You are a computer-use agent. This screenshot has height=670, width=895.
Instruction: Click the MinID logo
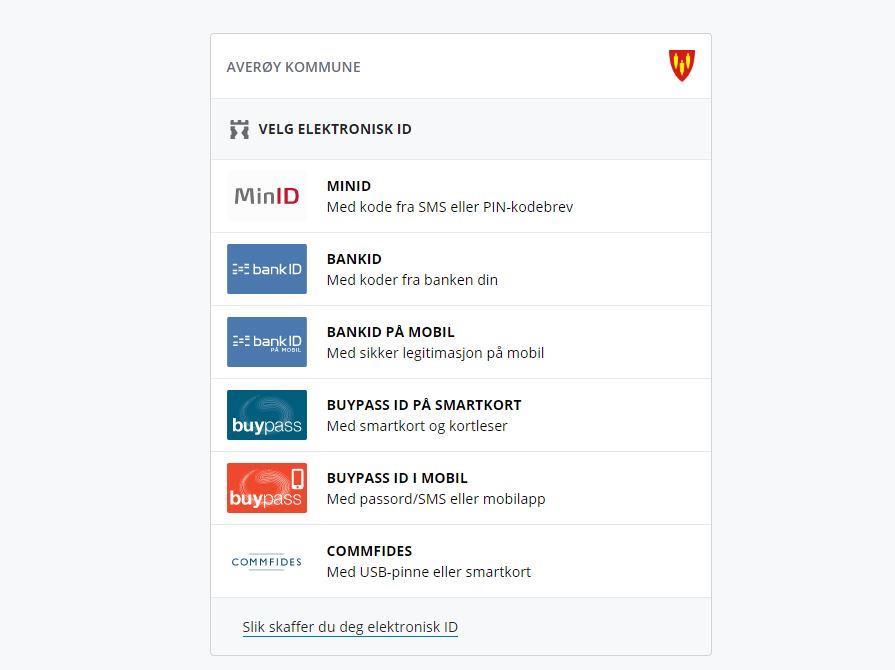[x=267, y=196]
